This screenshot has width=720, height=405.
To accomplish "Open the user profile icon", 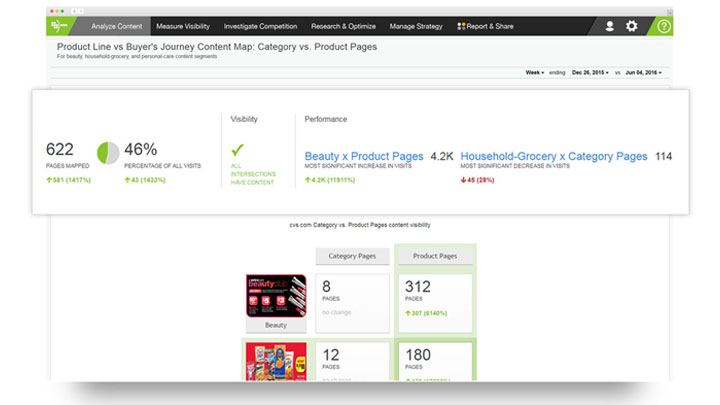I will click(x=609, y=26).
